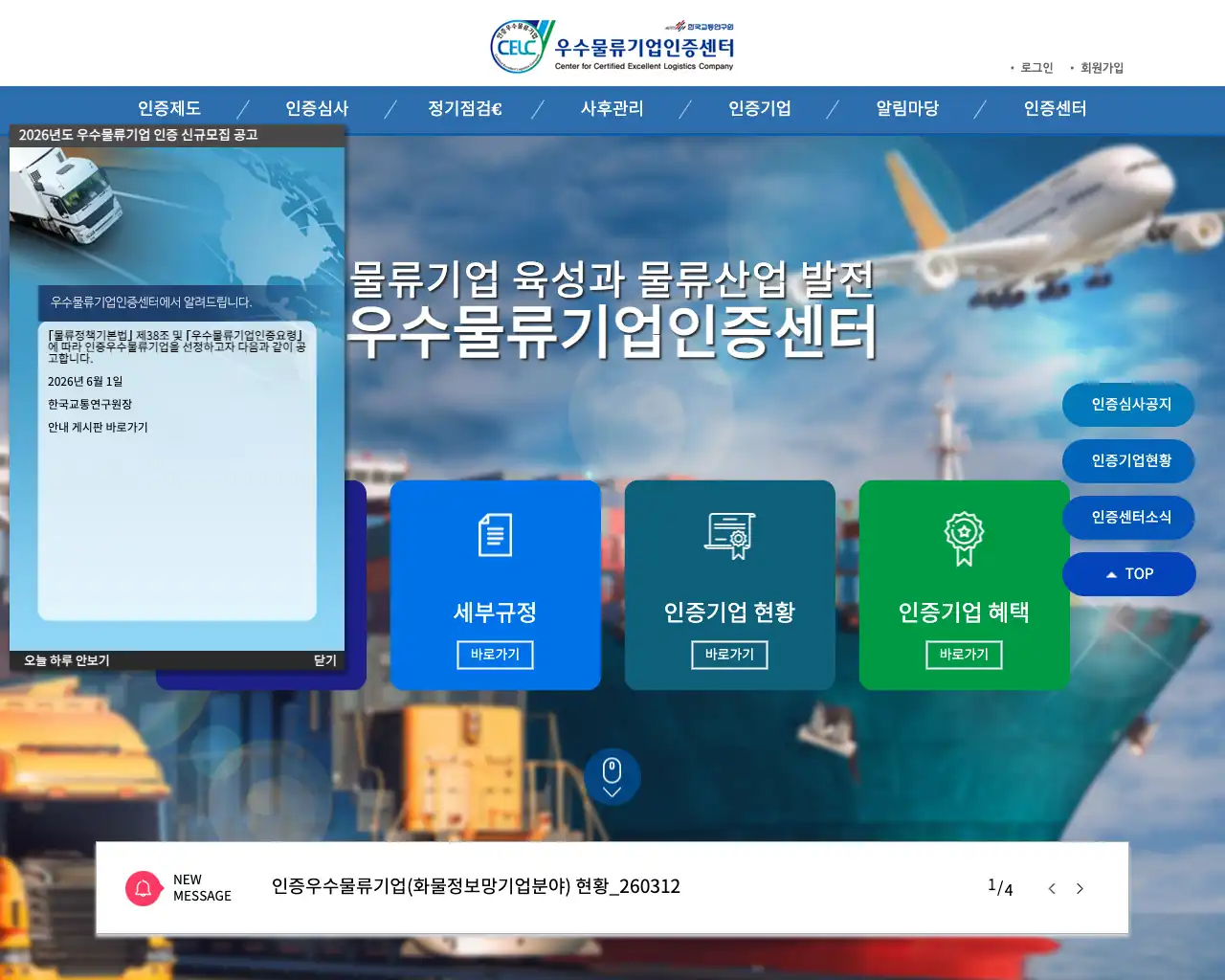Open the 인증기업 menu
The image size is (1225, 980).
[760, 108]
